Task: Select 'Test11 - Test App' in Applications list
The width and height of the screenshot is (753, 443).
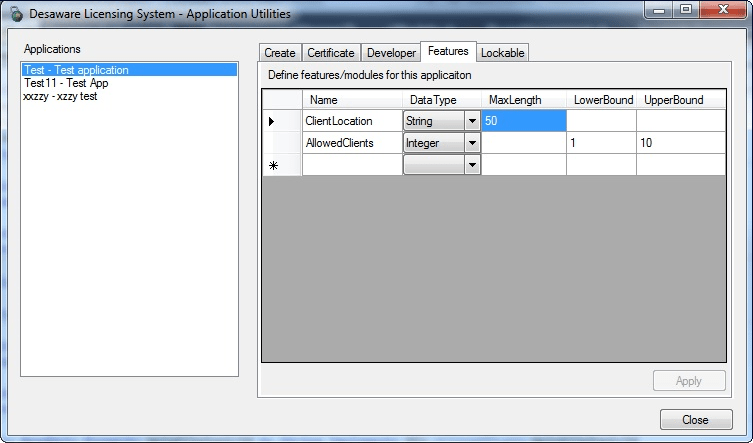Action: click(129, 83)
